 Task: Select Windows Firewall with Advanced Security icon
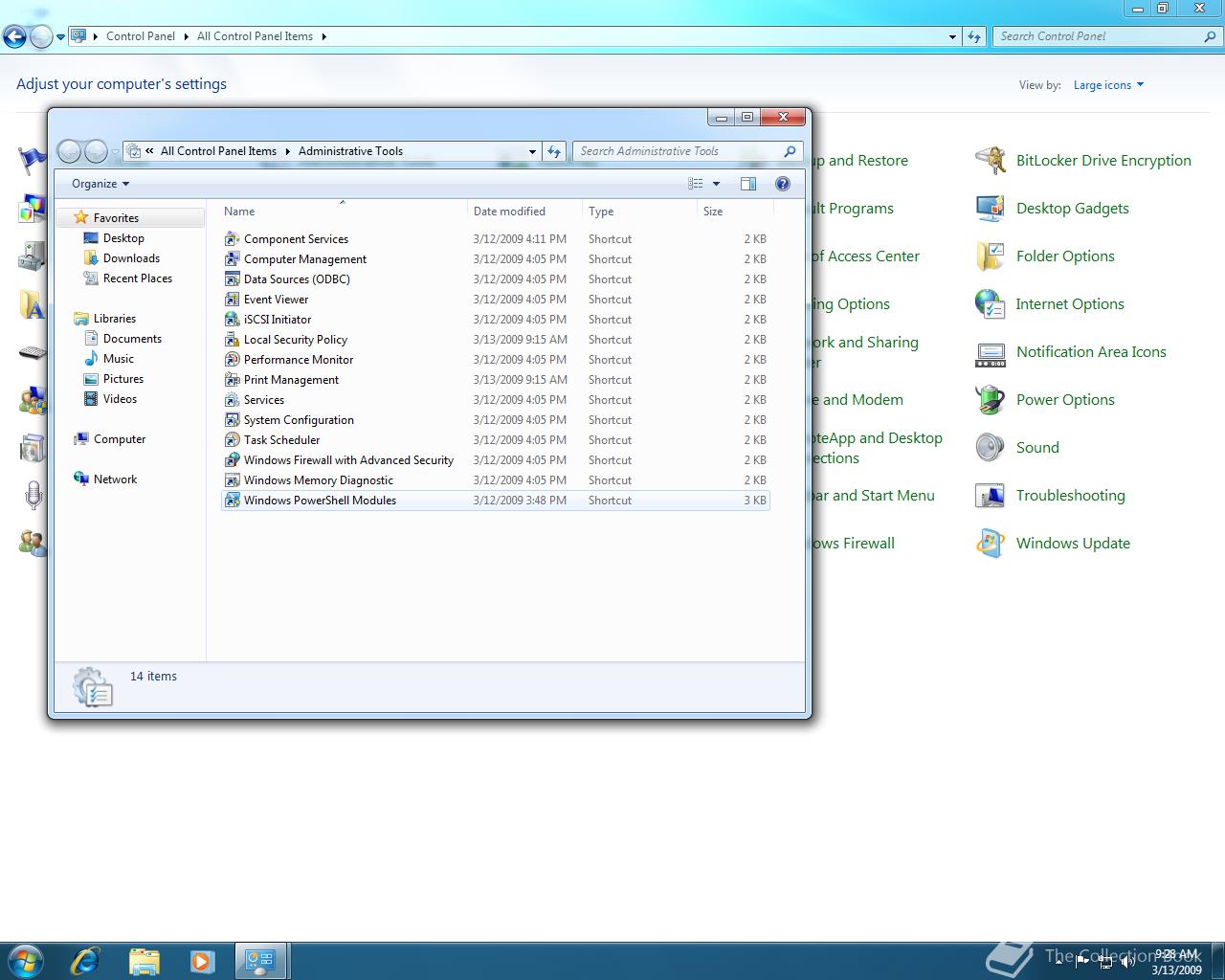tap(232, 460)
